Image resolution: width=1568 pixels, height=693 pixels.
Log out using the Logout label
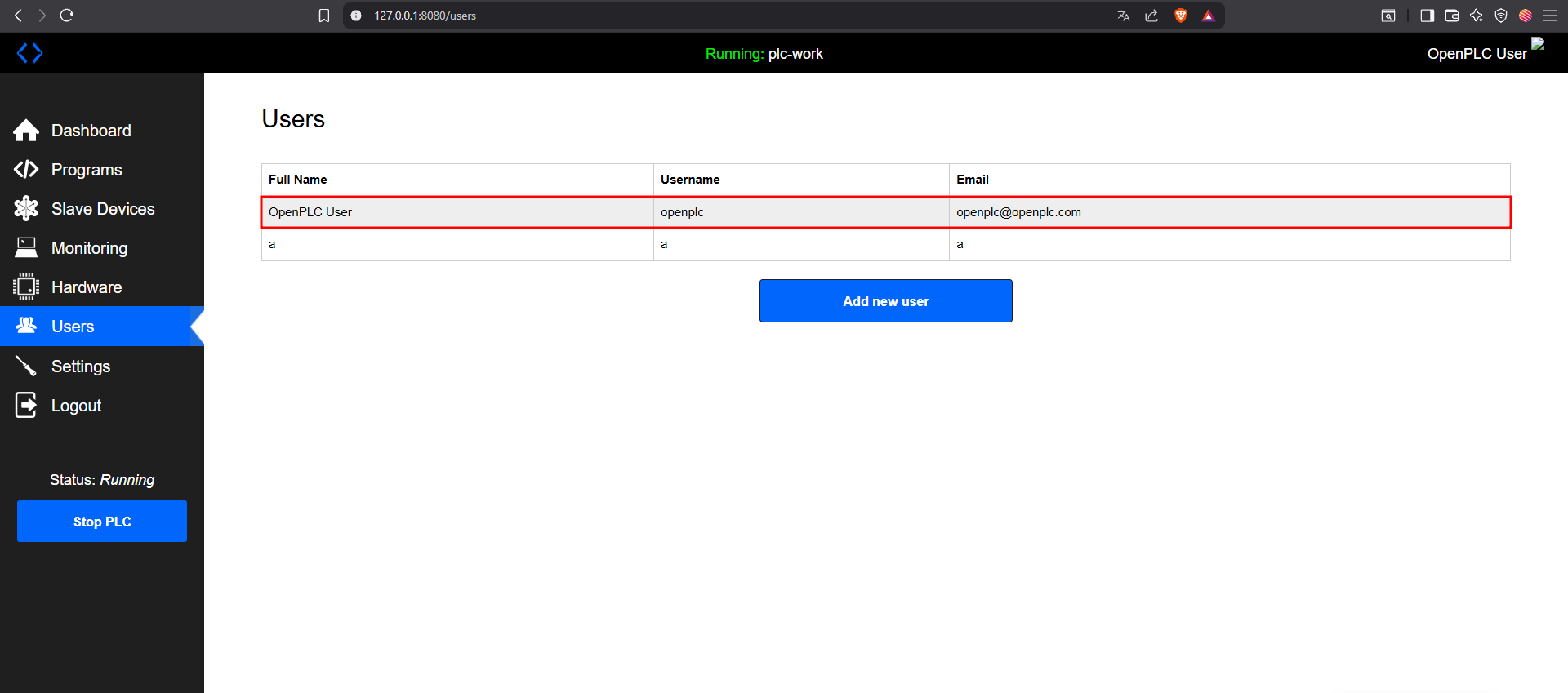pos(77,406)
